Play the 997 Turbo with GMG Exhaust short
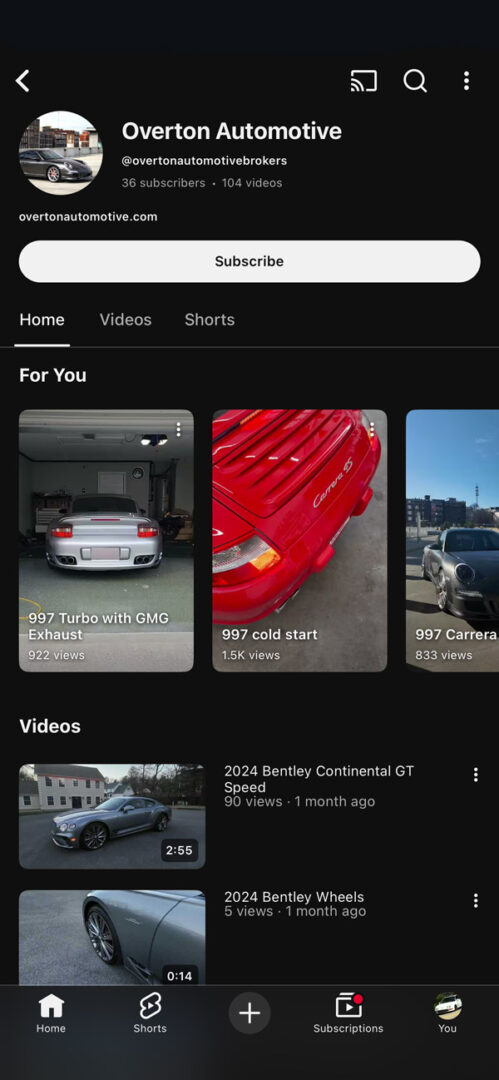Viewport: 499px width, 1080px height. [106, 541]
